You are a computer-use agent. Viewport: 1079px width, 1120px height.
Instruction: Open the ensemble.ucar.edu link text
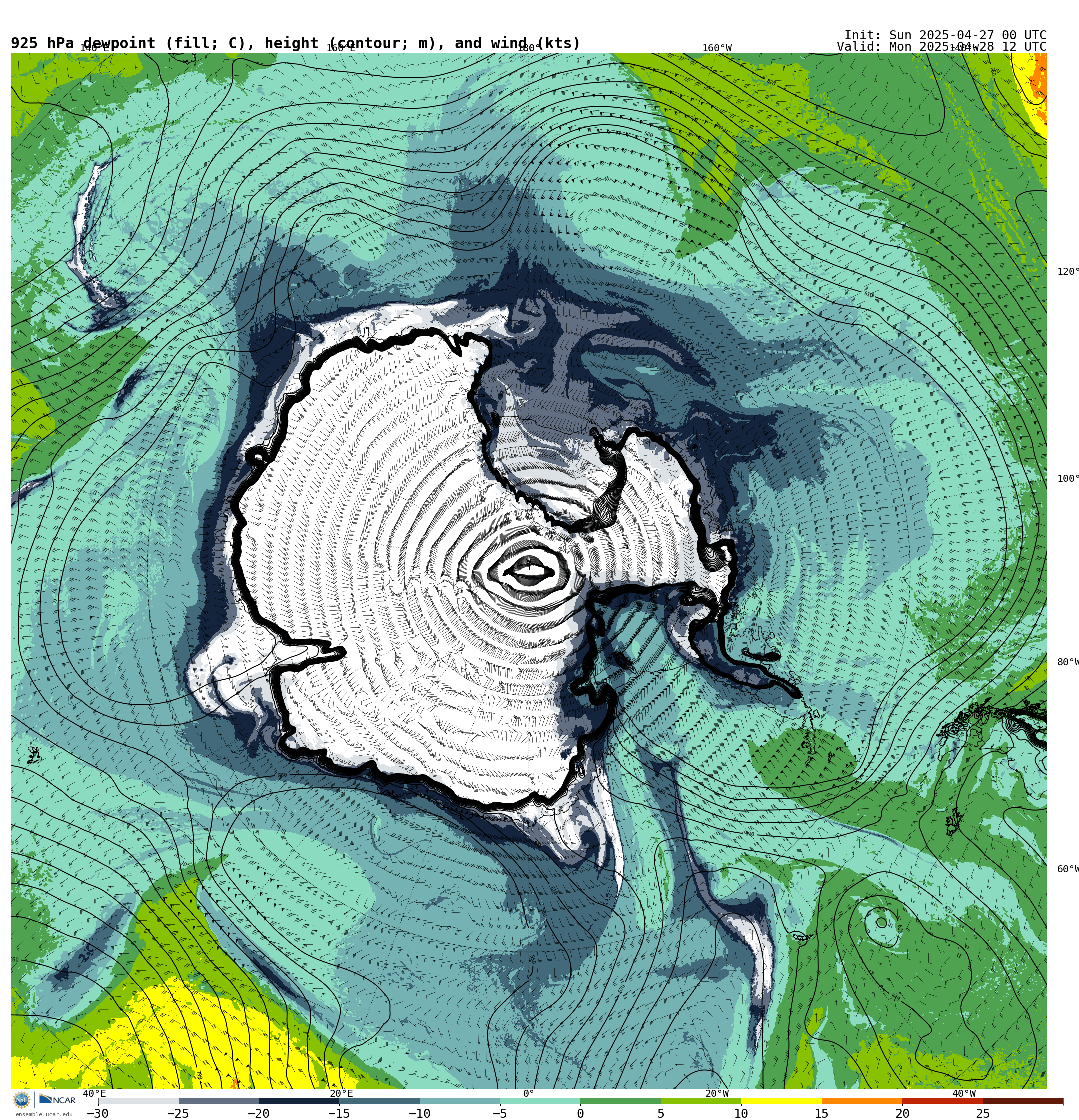point(44,1114)
